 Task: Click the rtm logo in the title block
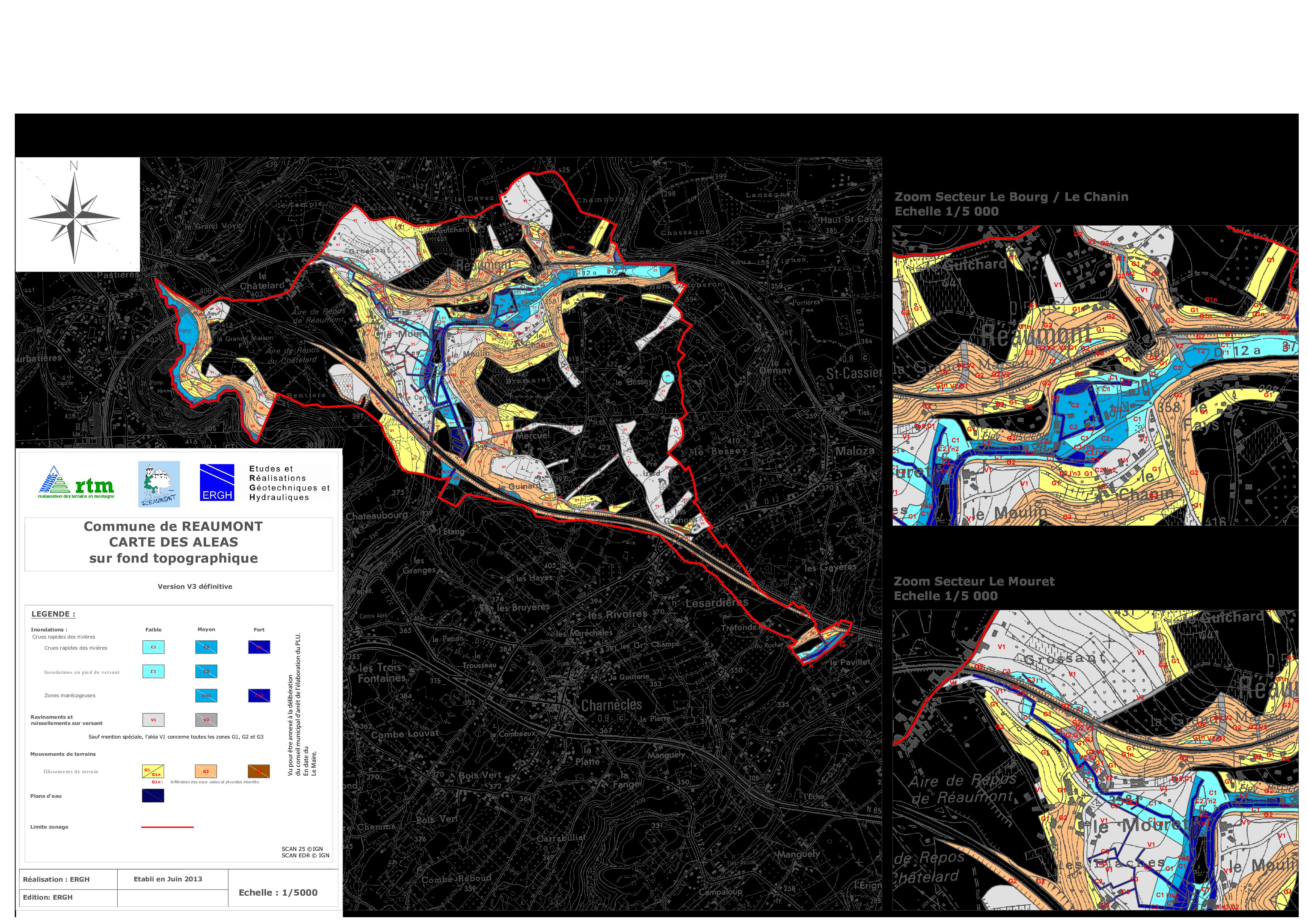click(76, 482)
